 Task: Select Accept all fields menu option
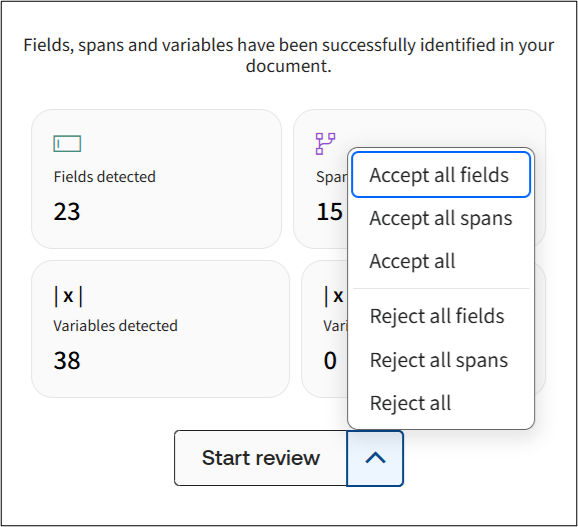pos(441,175)
